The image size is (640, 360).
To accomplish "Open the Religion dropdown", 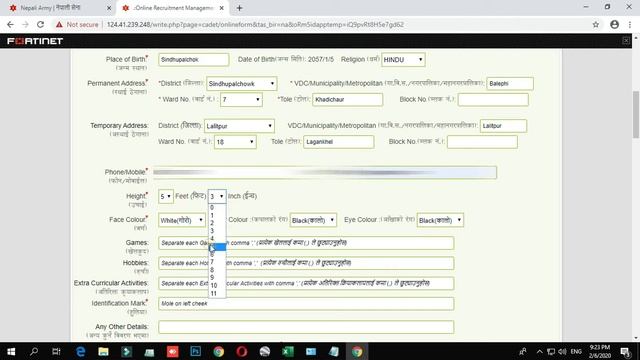I will pos(403,60).
